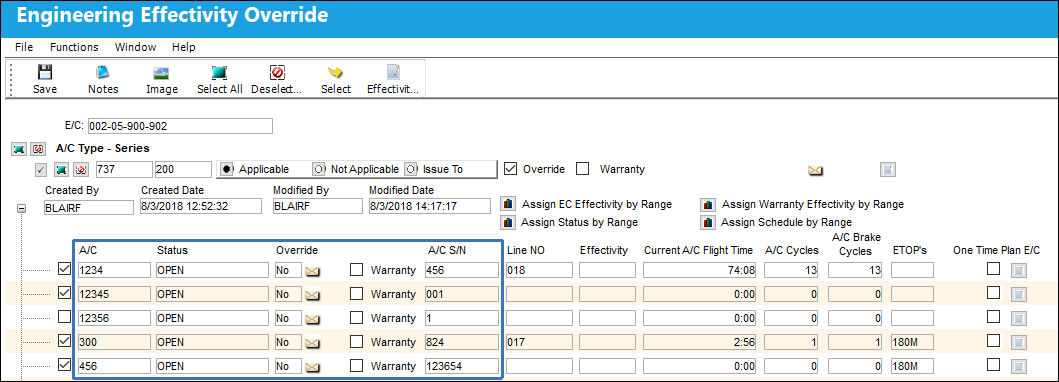Check selection checkbox for A/C 12356
Viewport: 1059px width, 382px height.
[x=65, y=317]
